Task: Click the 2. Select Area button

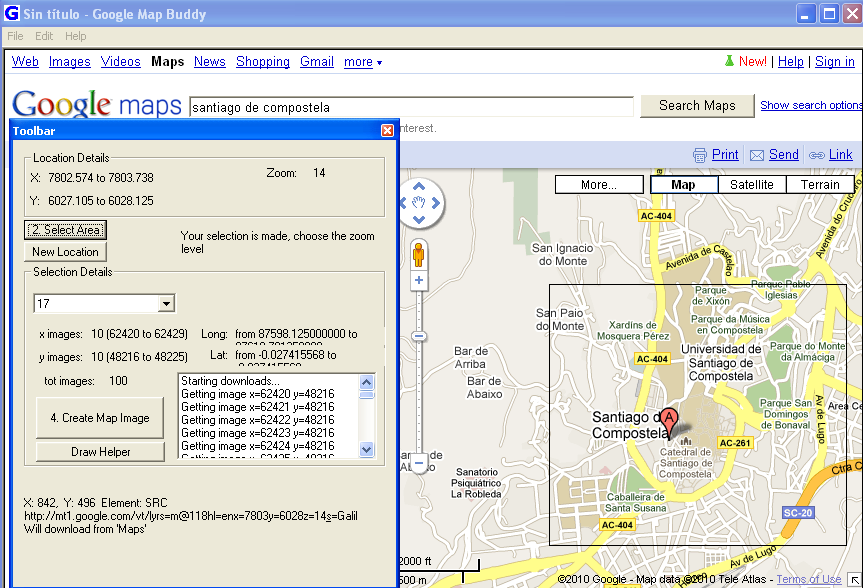Action: (65, 230)
